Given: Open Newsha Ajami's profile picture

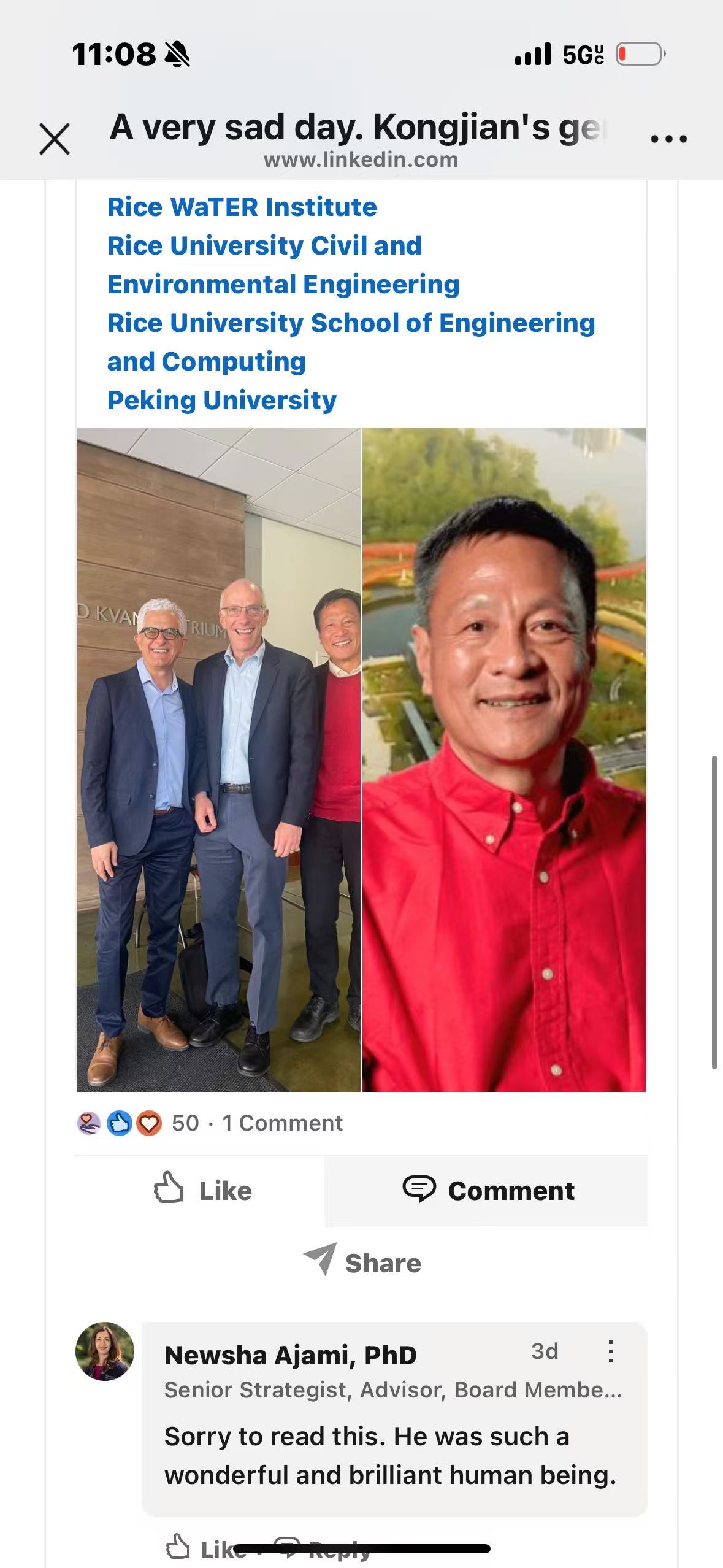Looking at the screenshot, I should pyautogui.click(x=105, y=1351).
